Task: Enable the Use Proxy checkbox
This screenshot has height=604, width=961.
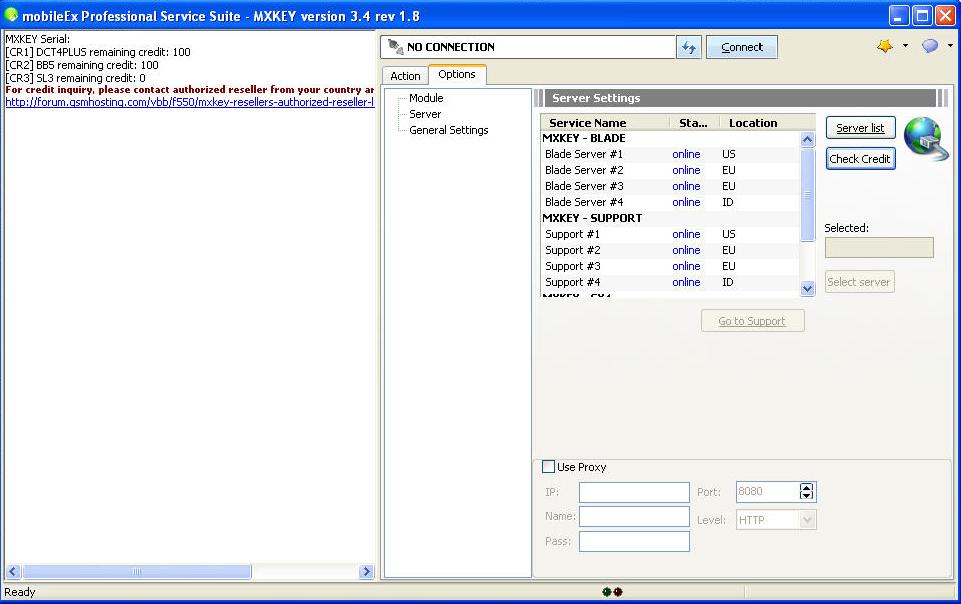Action: tap(549, 467)
